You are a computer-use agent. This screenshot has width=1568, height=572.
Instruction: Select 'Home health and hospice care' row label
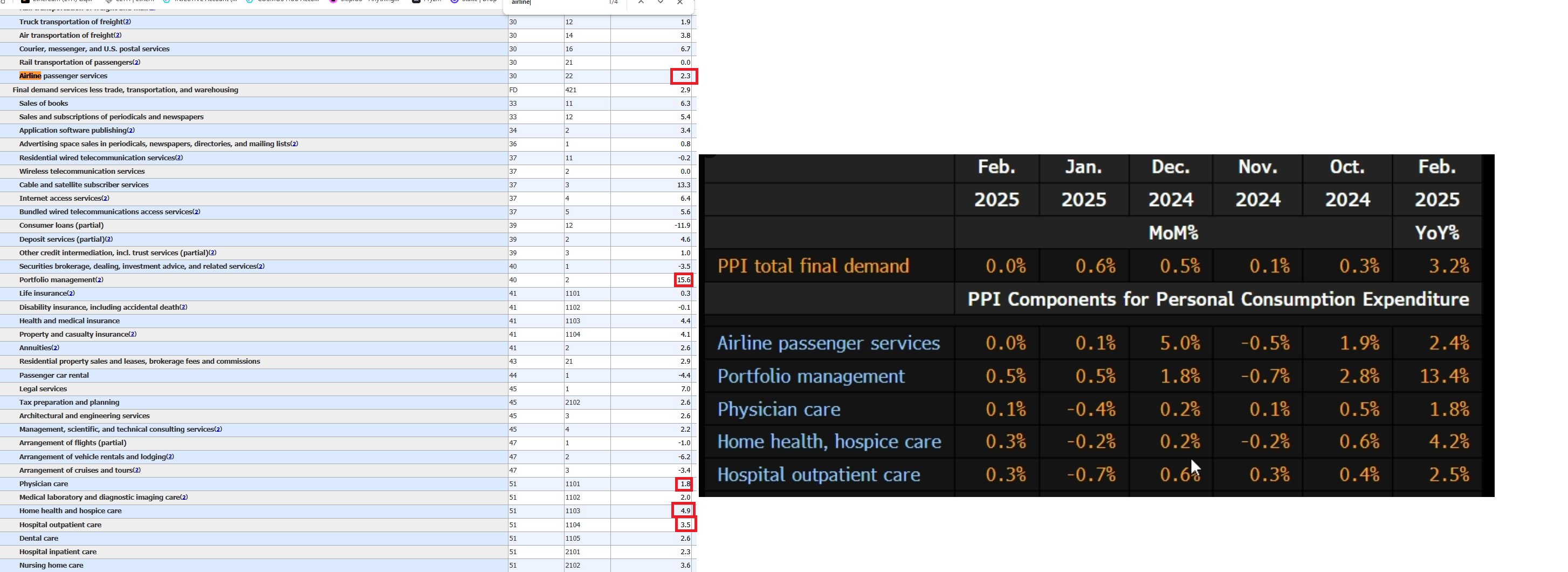pos(70,511)
